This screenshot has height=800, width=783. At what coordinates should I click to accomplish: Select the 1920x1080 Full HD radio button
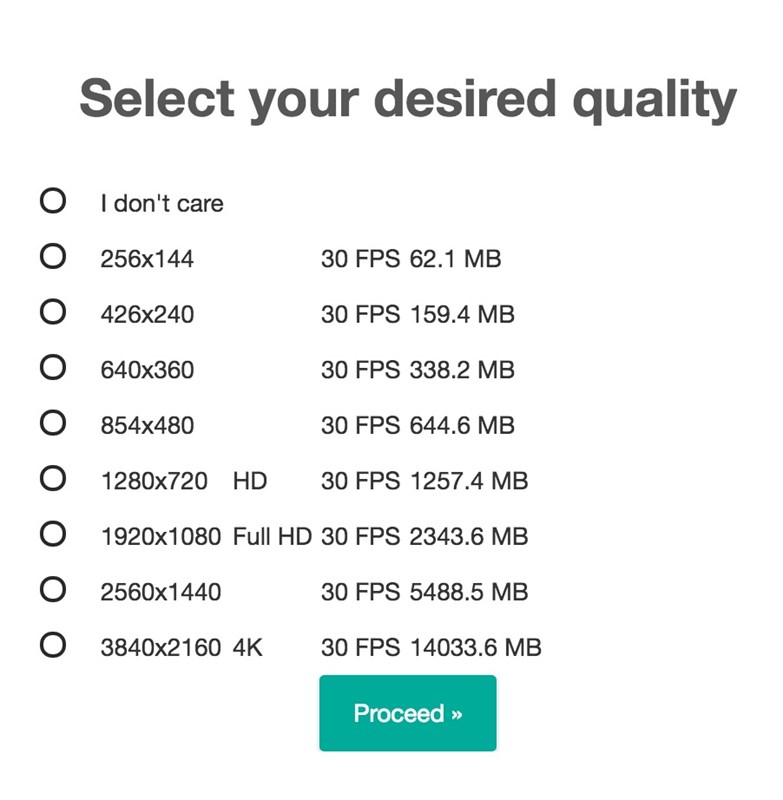click(x=53, y=535)
